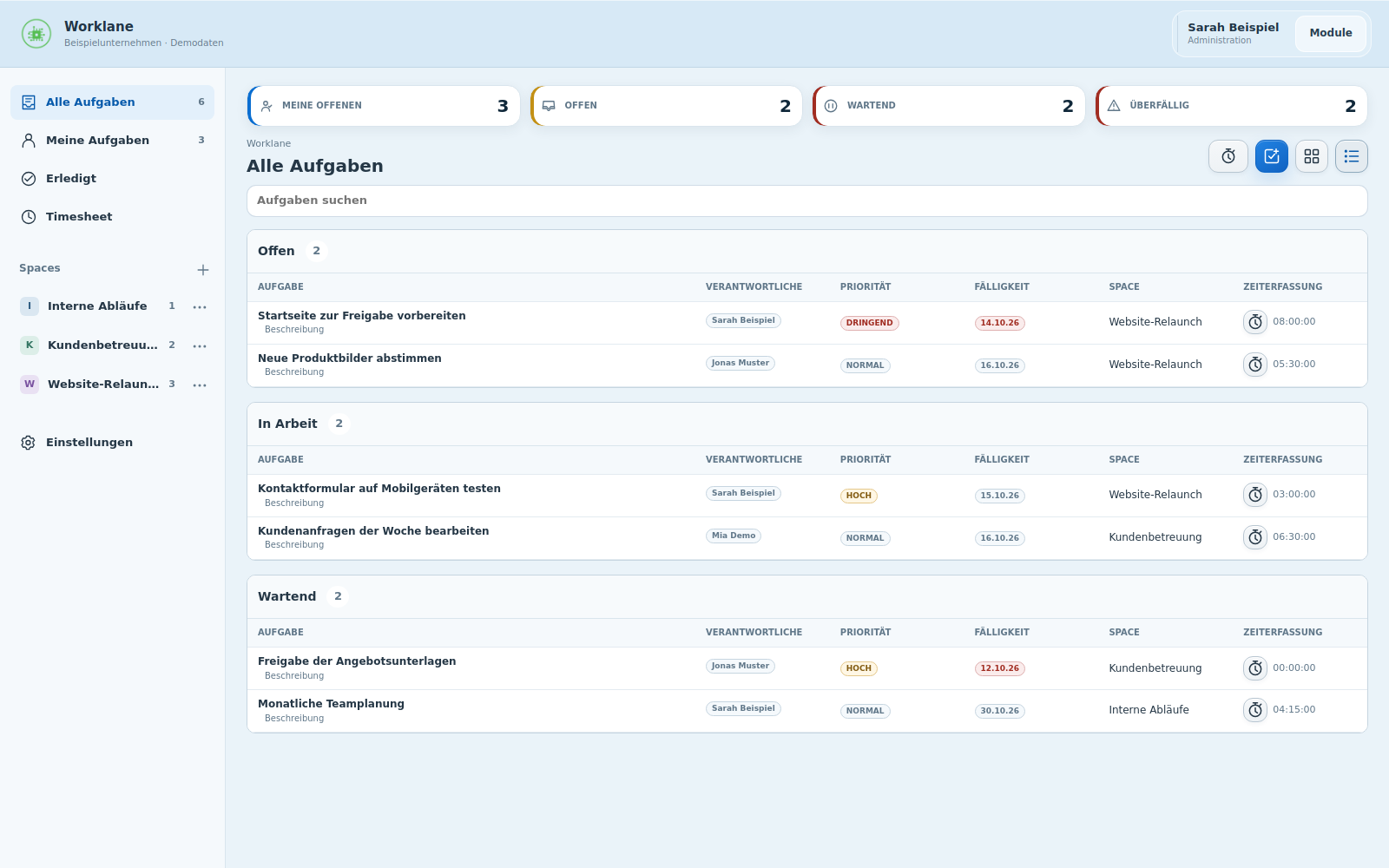The image size is (1389, 868).
Task: Click the Mia Demo assignee chip
Action: coord(734,536)
